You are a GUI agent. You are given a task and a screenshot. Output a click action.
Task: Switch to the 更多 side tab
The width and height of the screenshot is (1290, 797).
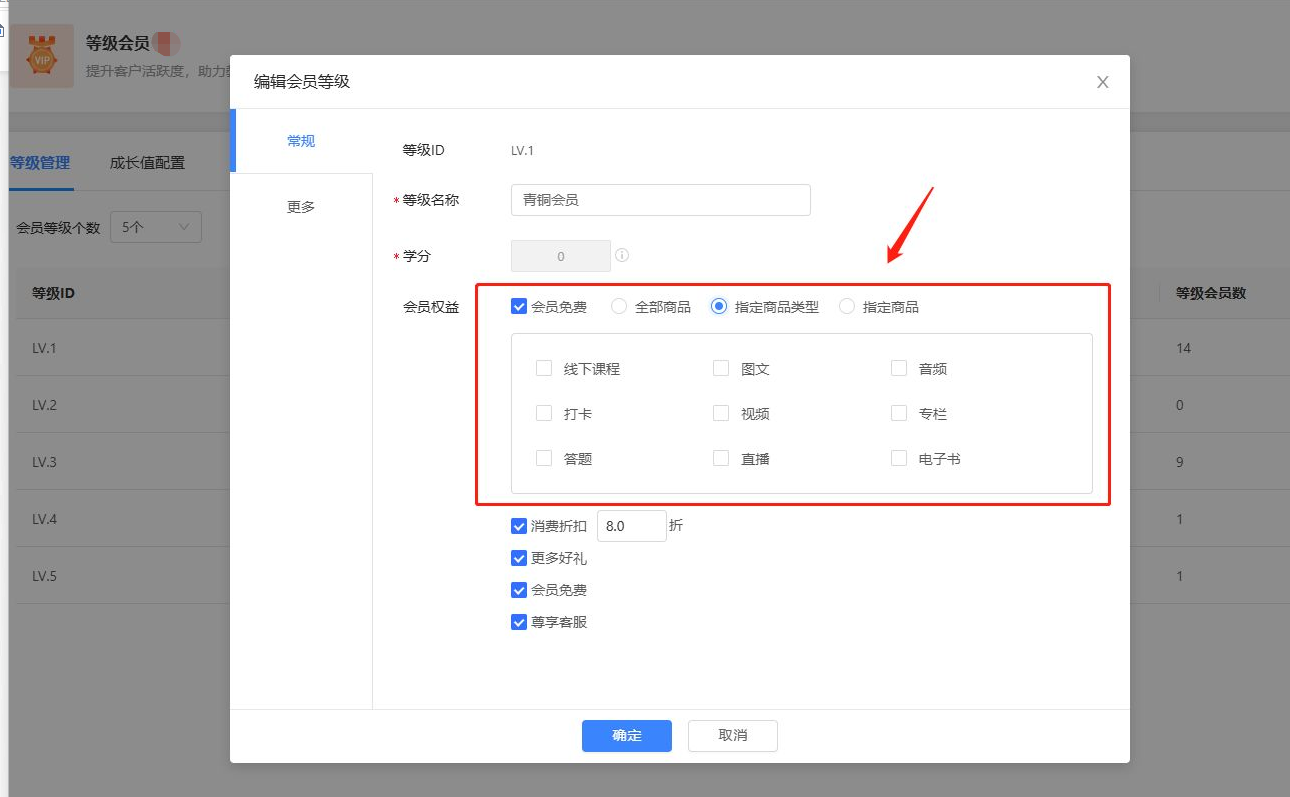pos(301,206)
